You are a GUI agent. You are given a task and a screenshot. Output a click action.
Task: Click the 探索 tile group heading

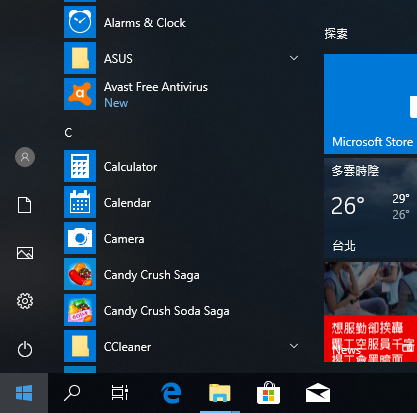coord(336,34)
